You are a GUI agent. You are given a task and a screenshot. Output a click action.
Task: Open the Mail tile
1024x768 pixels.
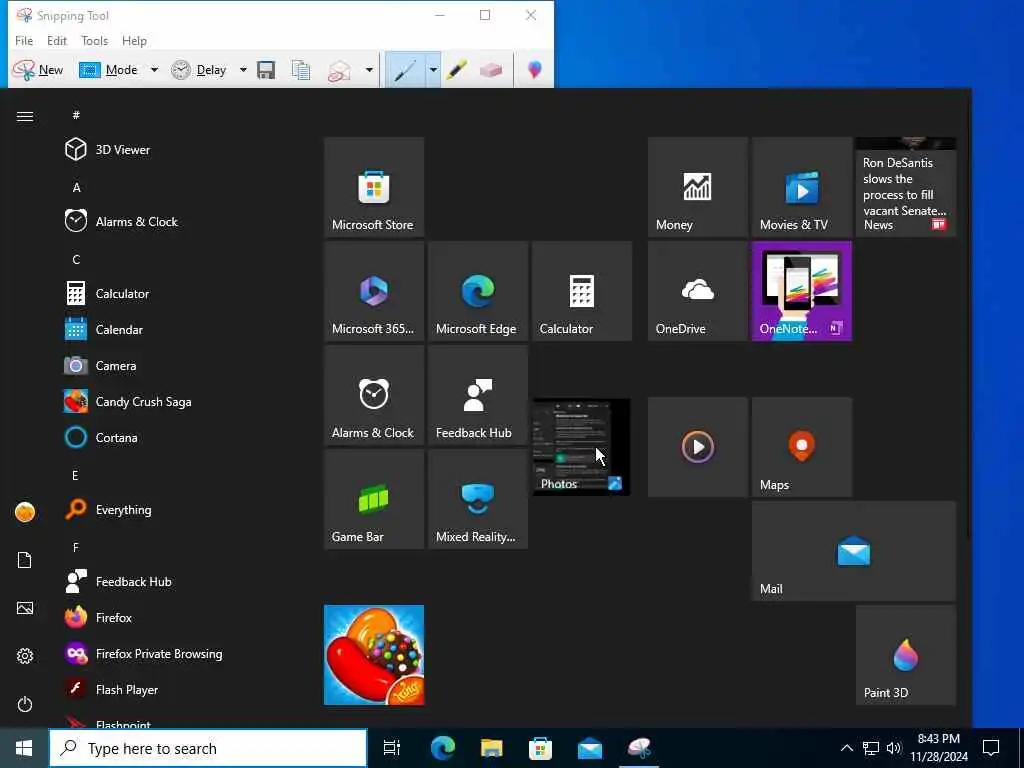click(854, 551)
